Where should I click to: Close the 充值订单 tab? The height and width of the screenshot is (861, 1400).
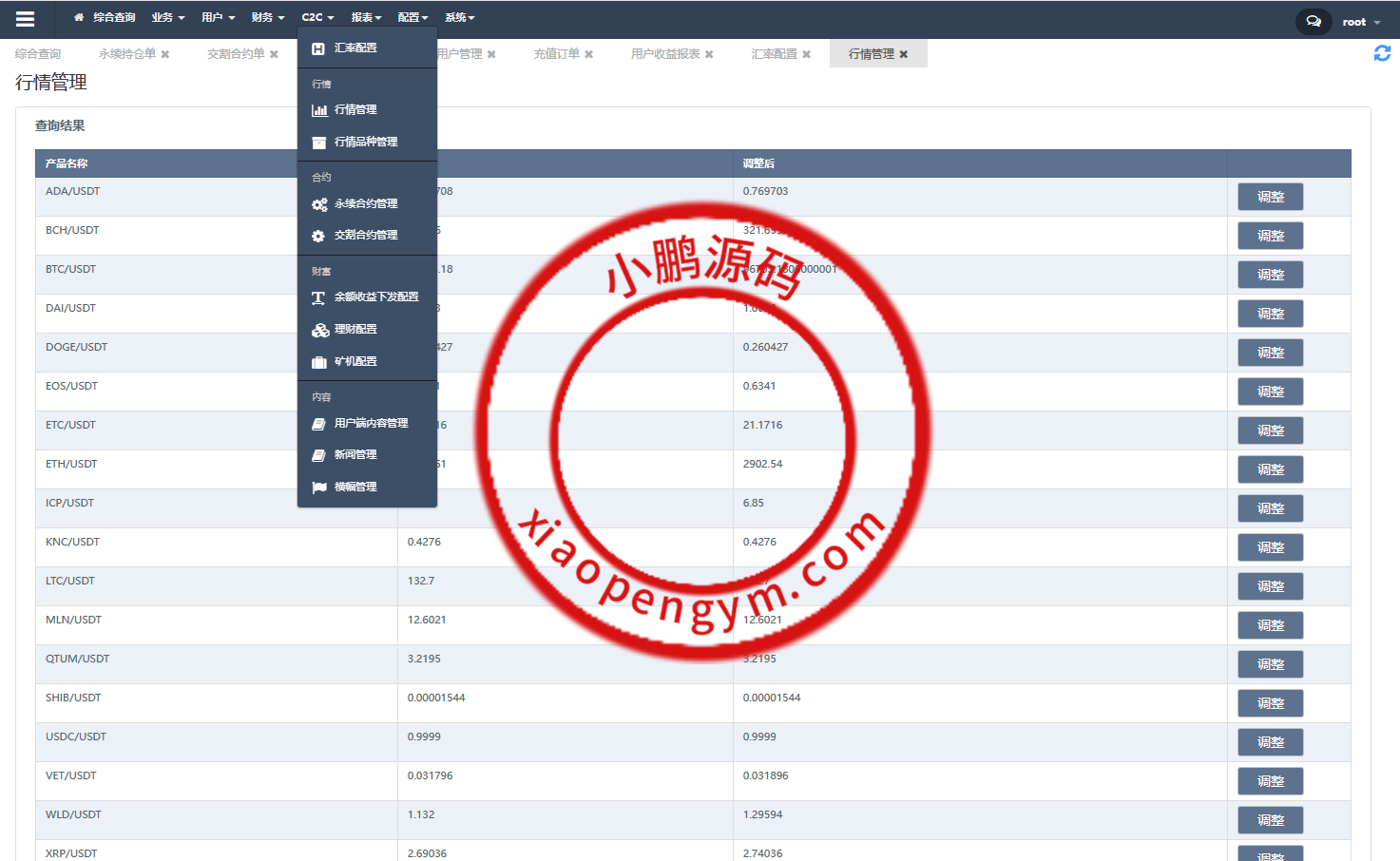(x=587, y=54)
